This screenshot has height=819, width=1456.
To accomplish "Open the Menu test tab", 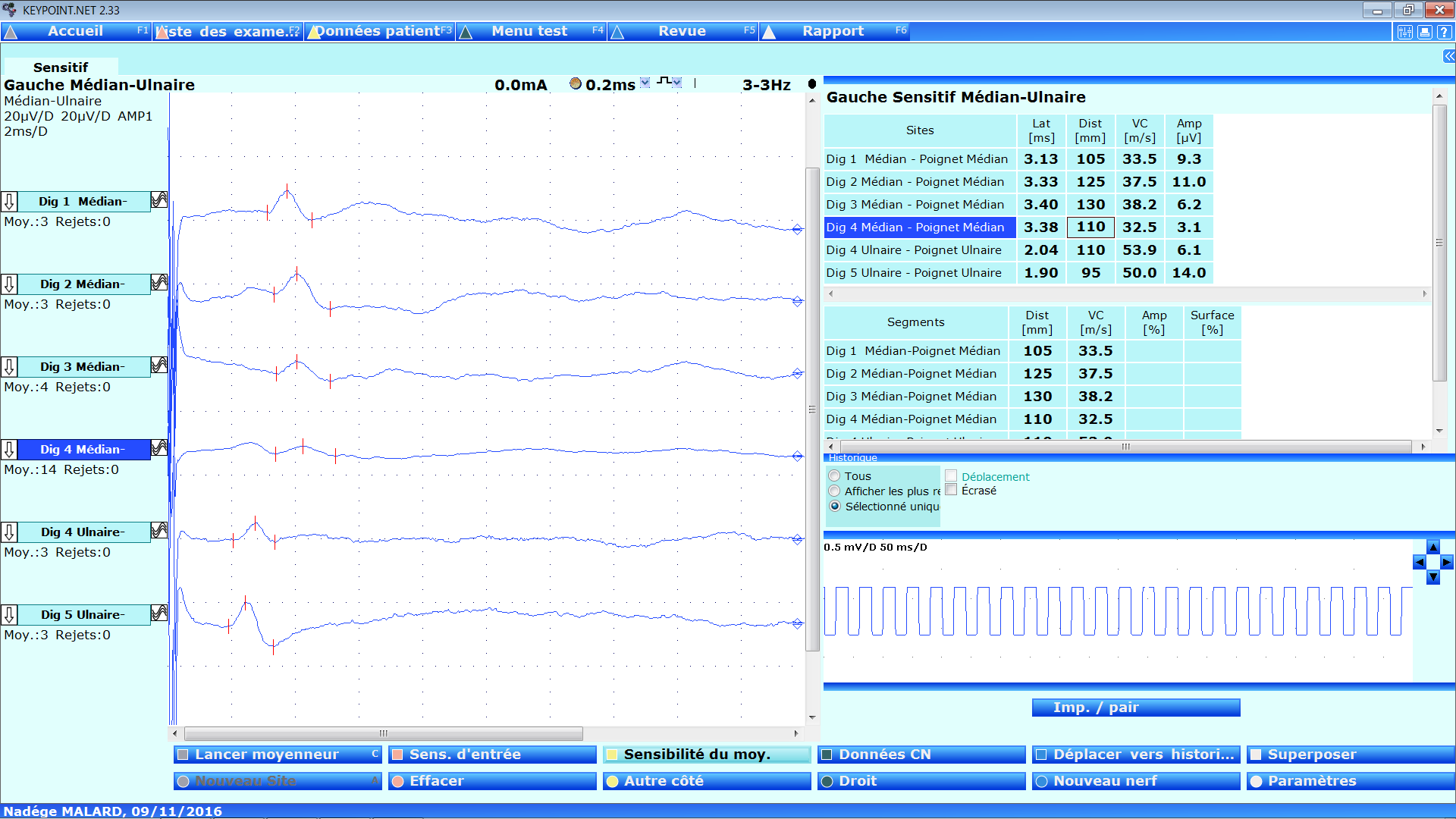I will pyautogui.click(x=532, y=31).
